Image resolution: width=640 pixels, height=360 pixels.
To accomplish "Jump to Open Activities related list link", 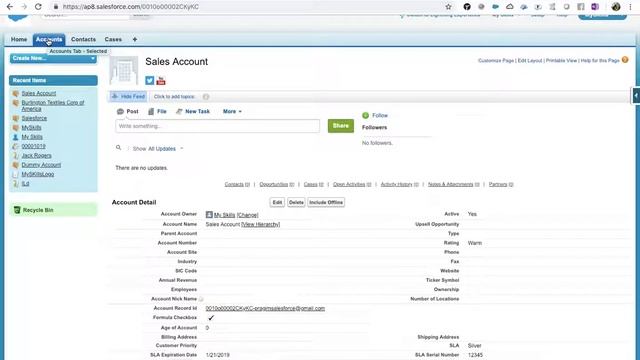I will (352, 184).
